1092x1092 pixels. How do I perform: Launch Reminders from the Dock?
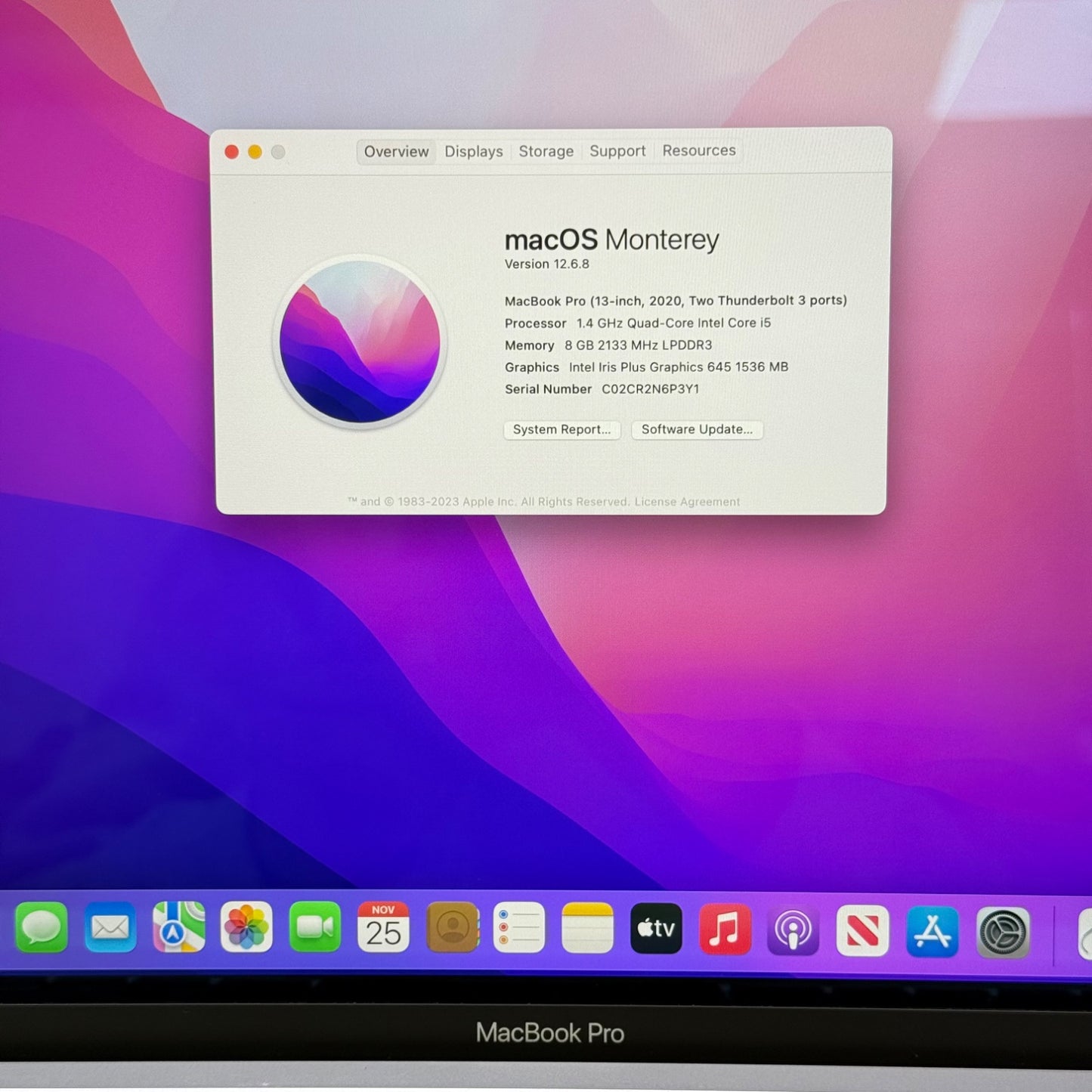pyautogui.click(x=519, y=927)
